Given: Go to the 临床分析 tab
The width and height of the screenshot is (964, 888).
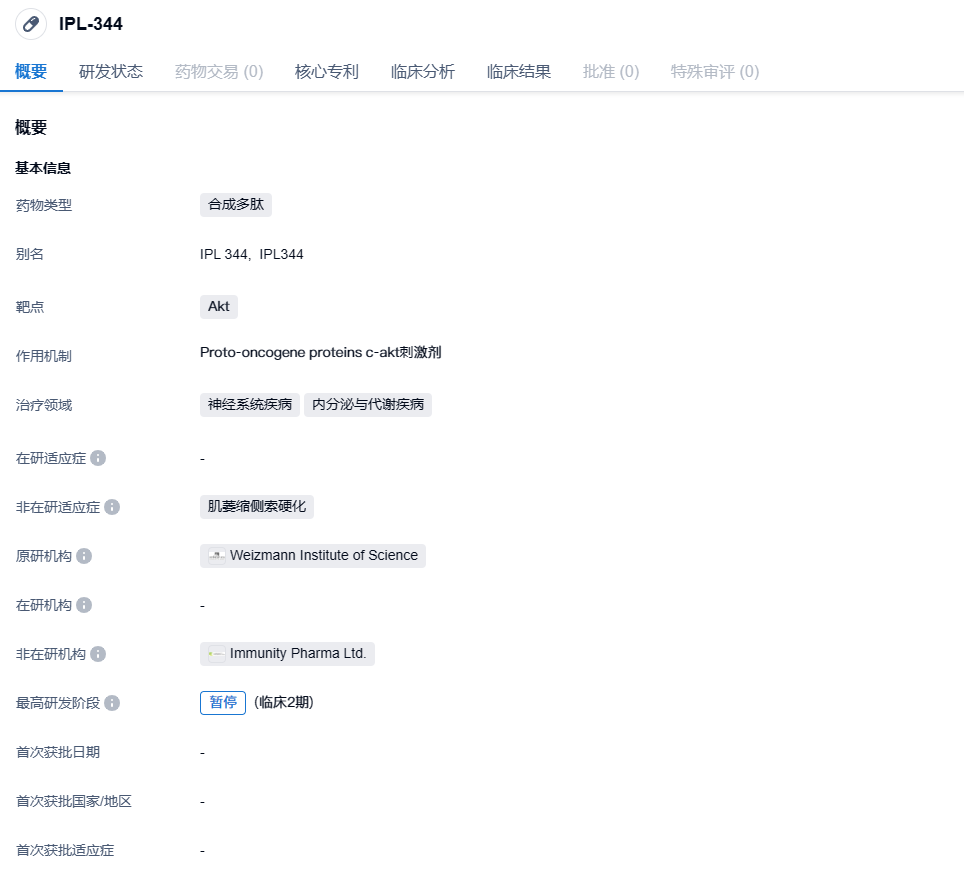Looking at the screenshot, I should pyautogui.click(x=423, y=72).
